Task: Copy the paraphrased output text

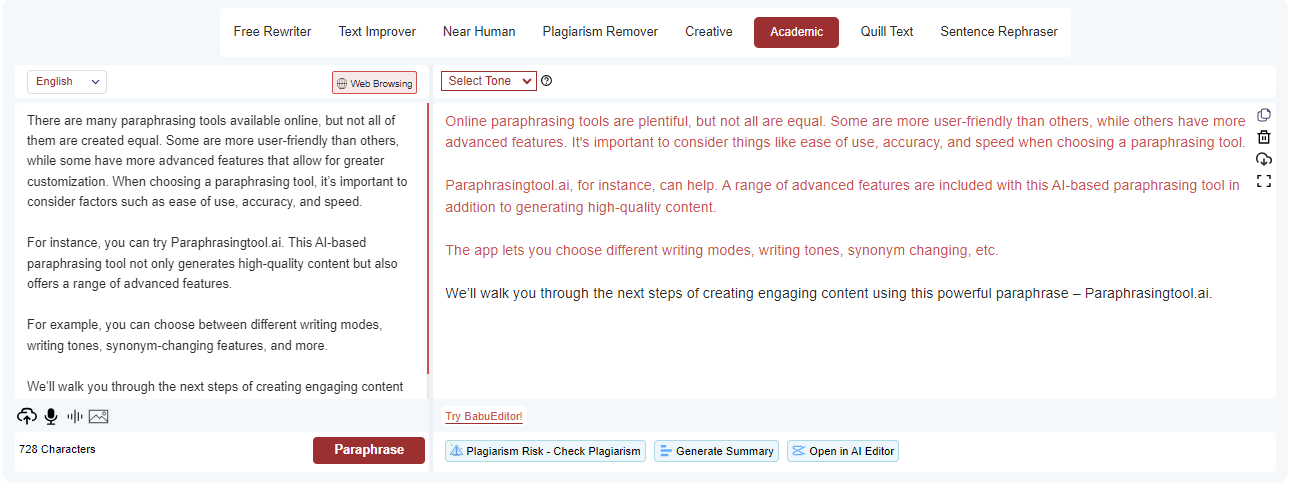Action: coord(1264,116)
